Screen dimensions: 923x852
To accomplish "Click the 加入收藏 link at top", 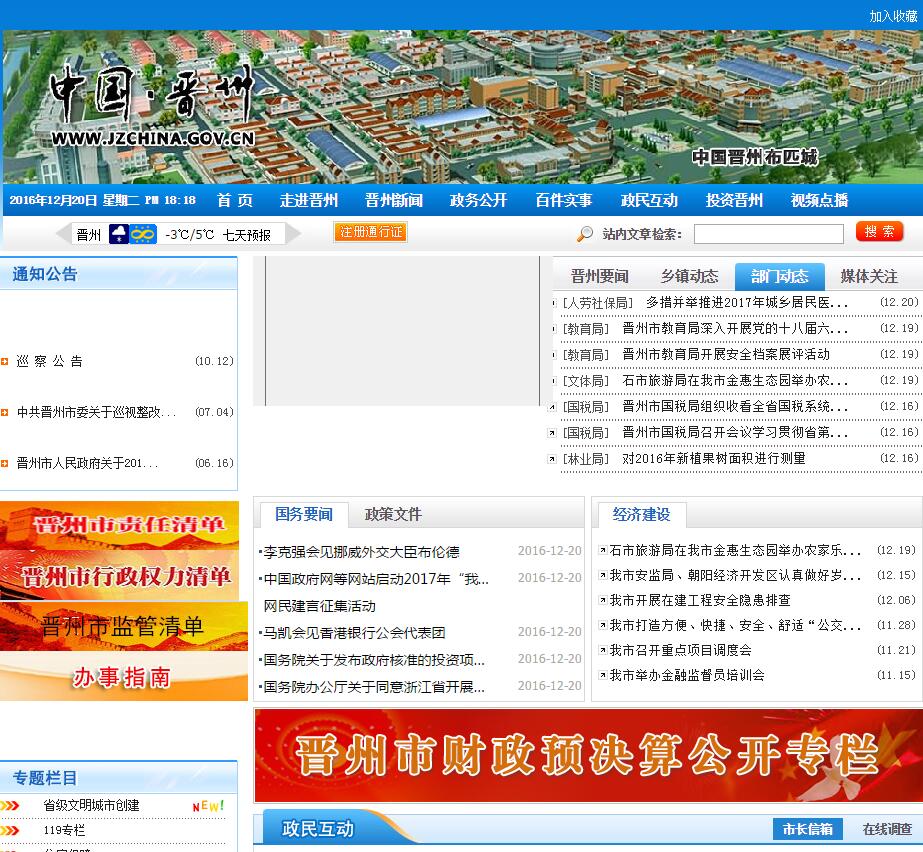I will pos(892,16).
